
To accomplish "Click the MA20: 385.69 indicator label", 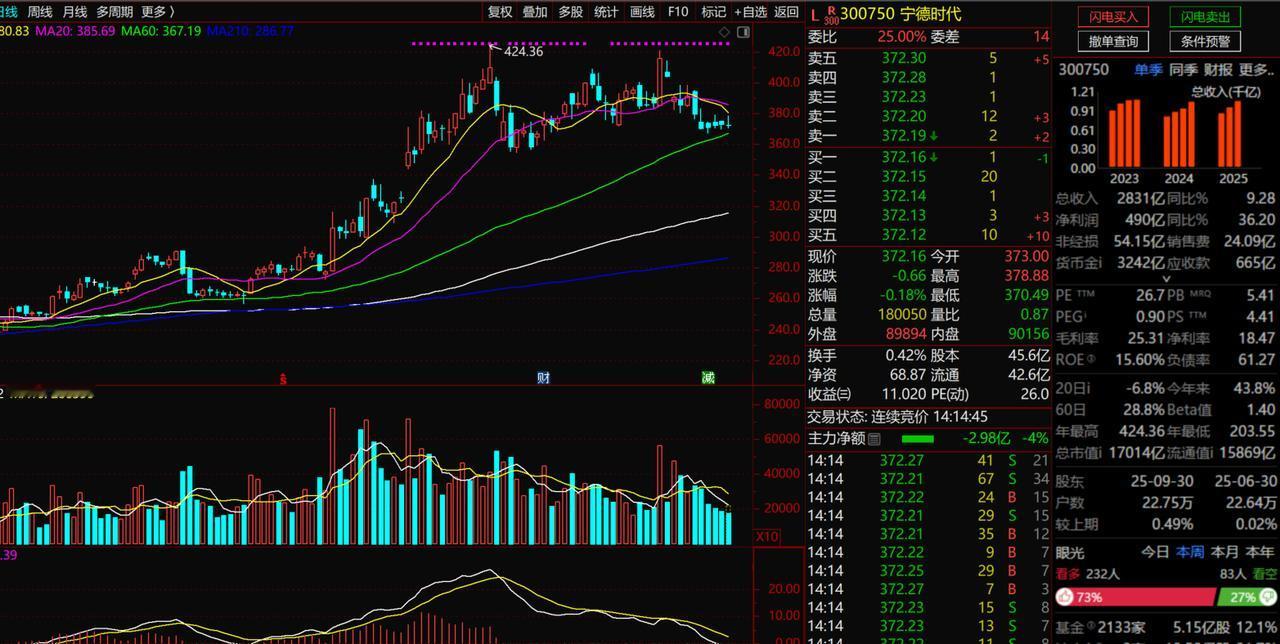I will pos(75,31).
